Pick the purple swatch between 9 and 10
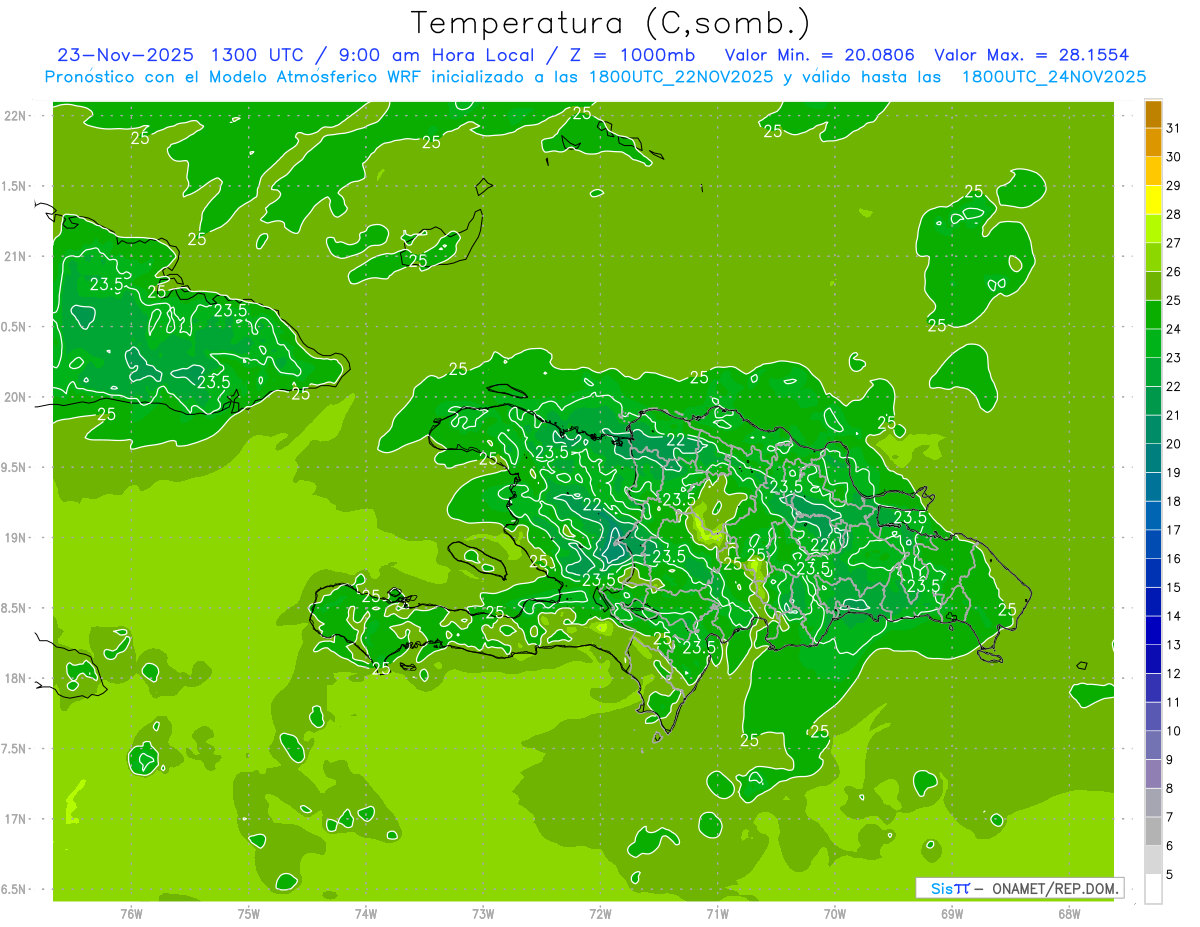This screenshot has width=1200, height=927. click(1153, 745)
